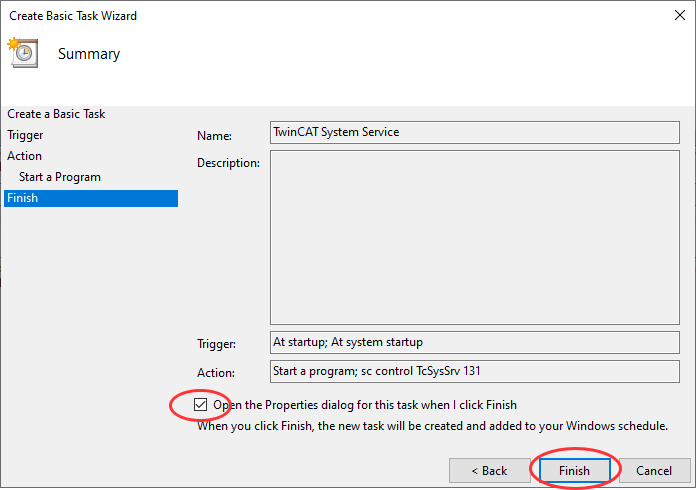Click the task wizard clock icon

coord(22,53)
